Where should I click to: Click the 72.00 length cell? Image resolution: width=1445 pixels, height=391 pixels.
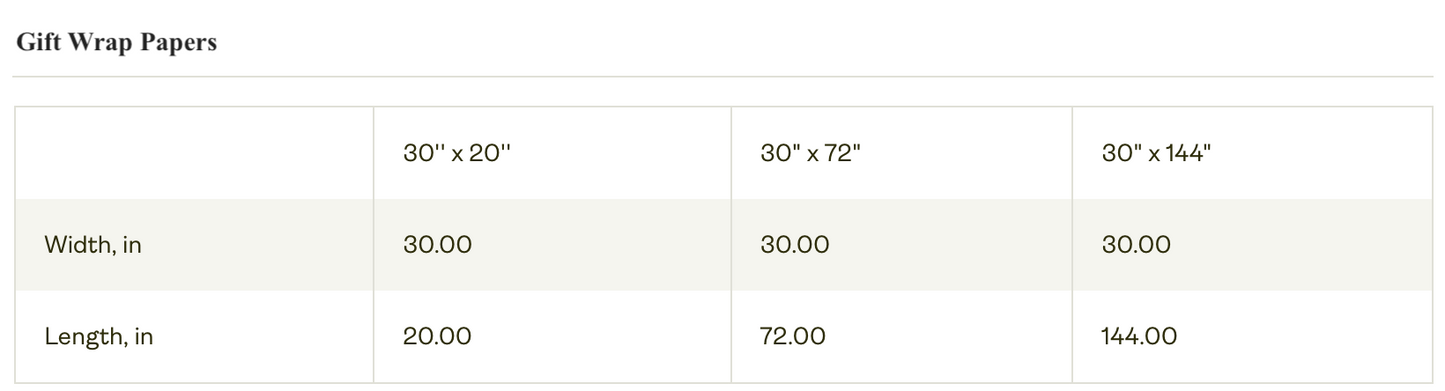pyautogui.click(x=793, y=337)
